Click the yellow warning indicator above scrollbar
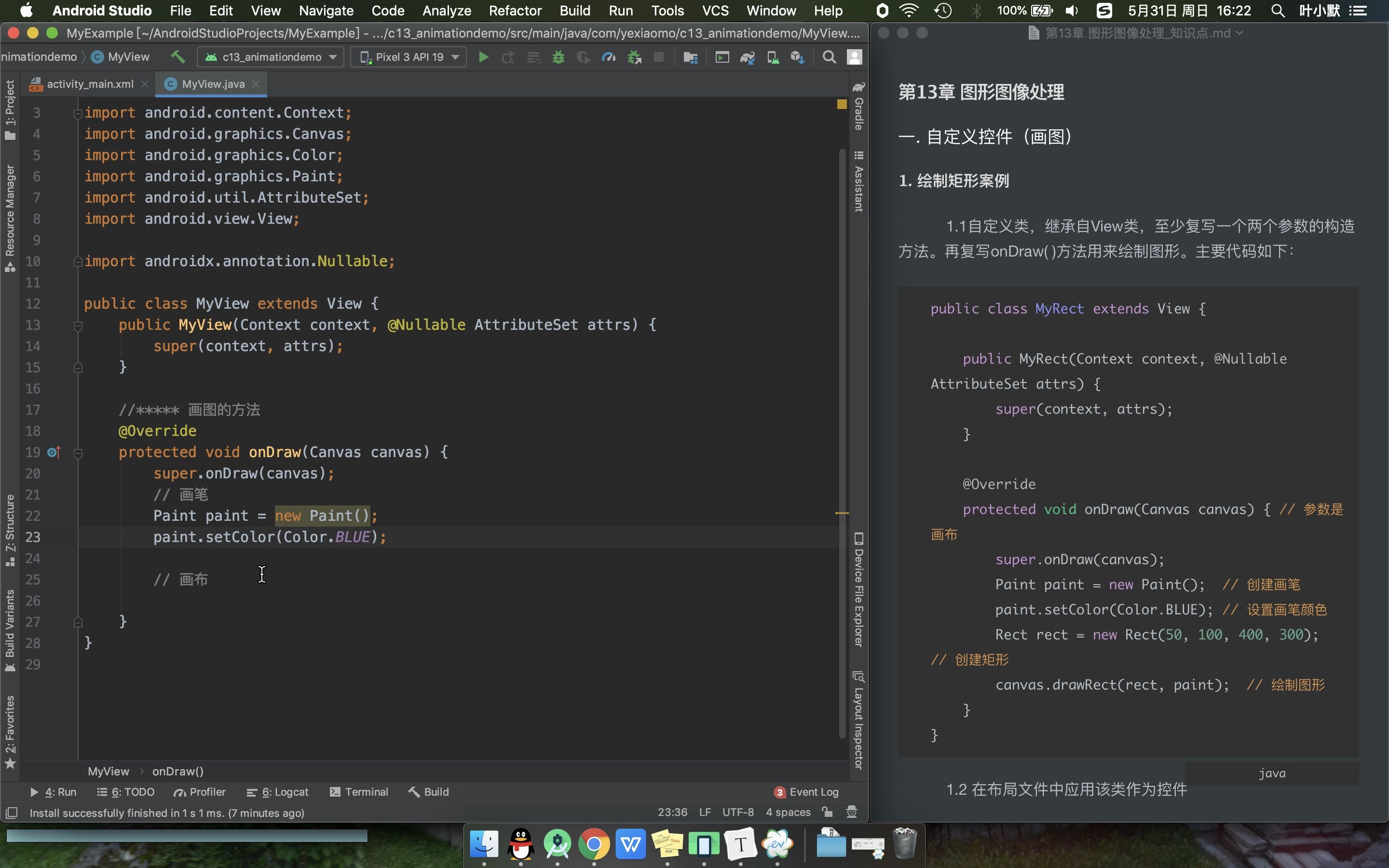Viewport: 1389px width, 868px height. tap(842, 104)
